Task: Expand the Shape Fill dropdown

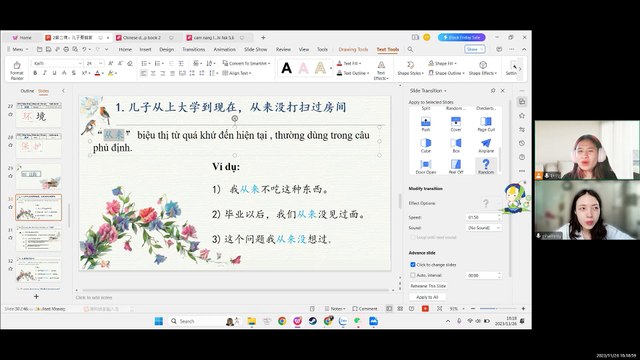Action: pyautogui.click(x=455, y=63)
